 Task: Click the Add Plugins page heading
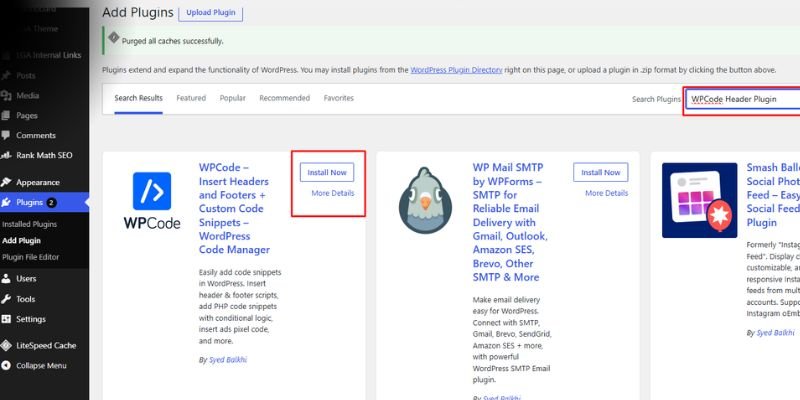(x=138, y=12)
